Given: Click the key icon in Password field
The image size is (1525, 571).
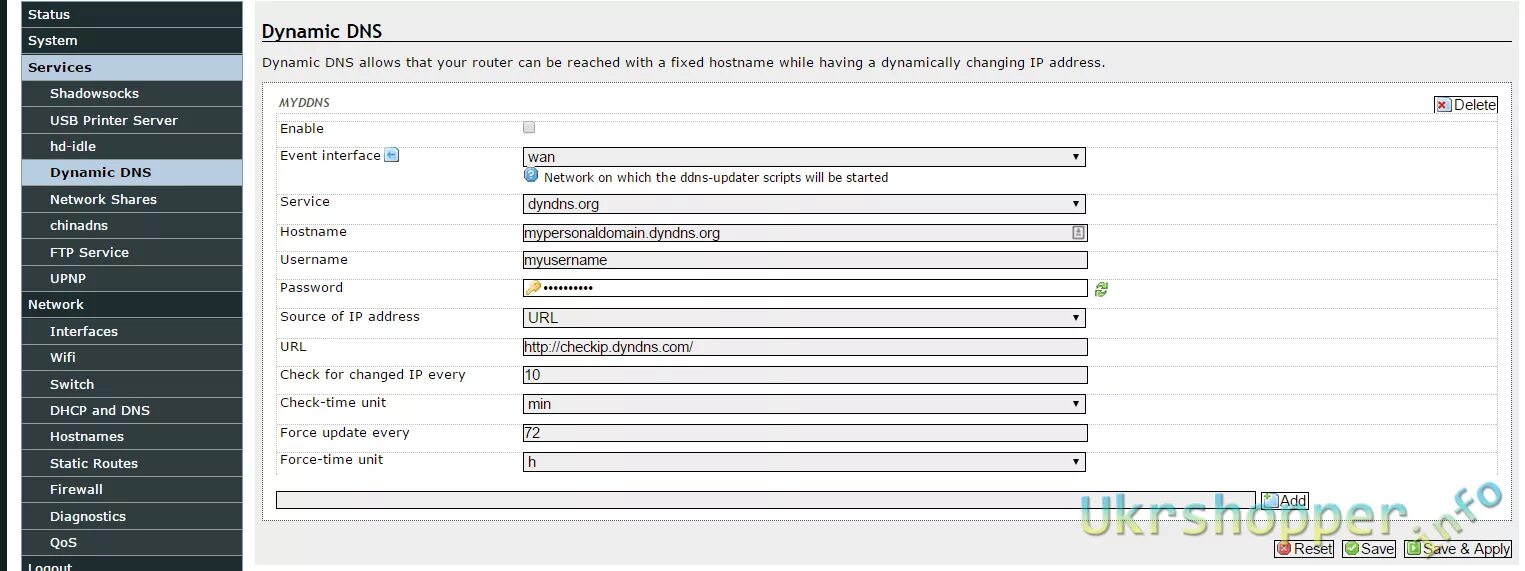Looking at the screenshot, I should [x=533, y=288].
